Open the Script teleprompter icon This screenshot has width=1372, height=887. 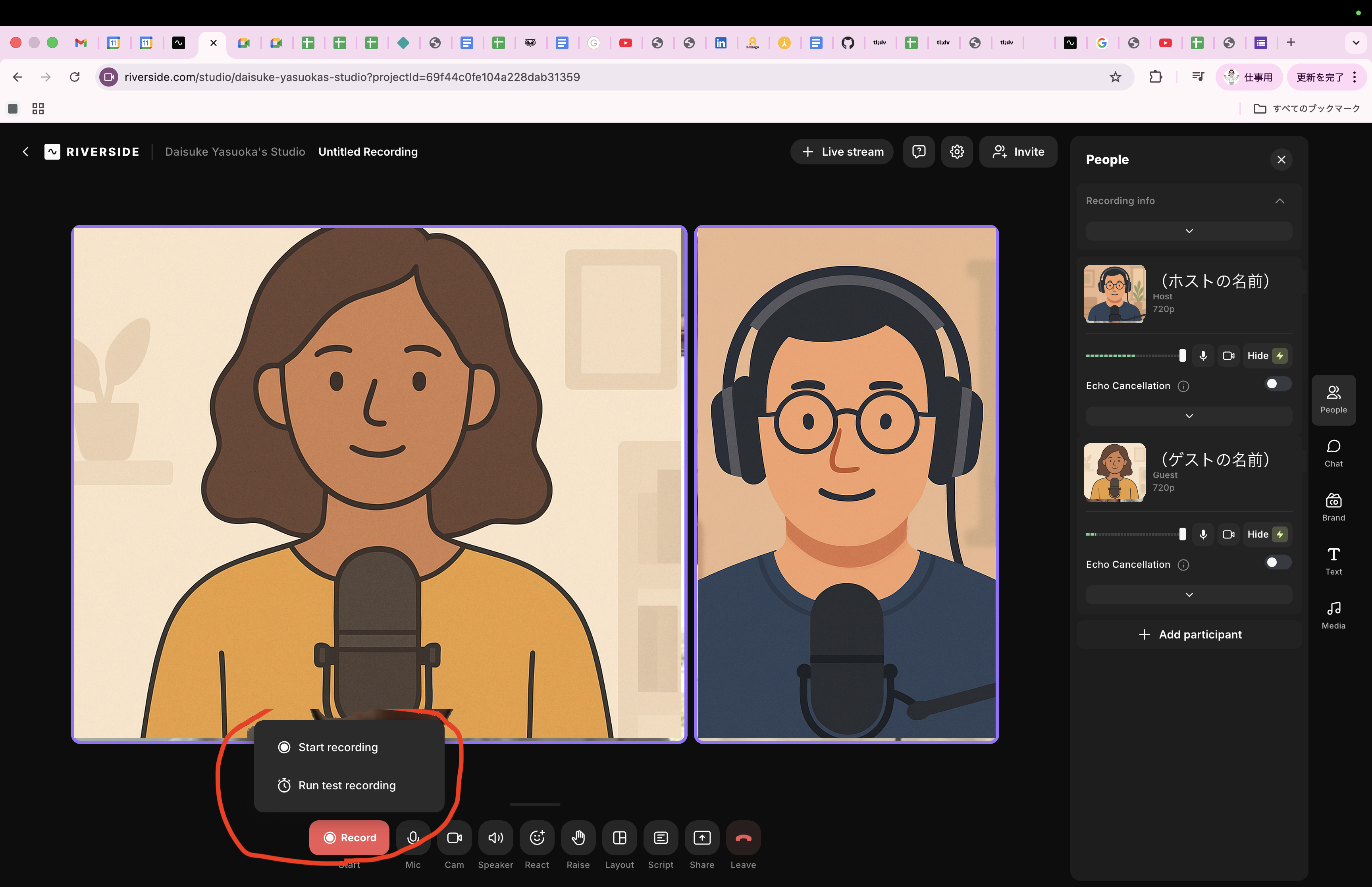[x=660, y=837]
